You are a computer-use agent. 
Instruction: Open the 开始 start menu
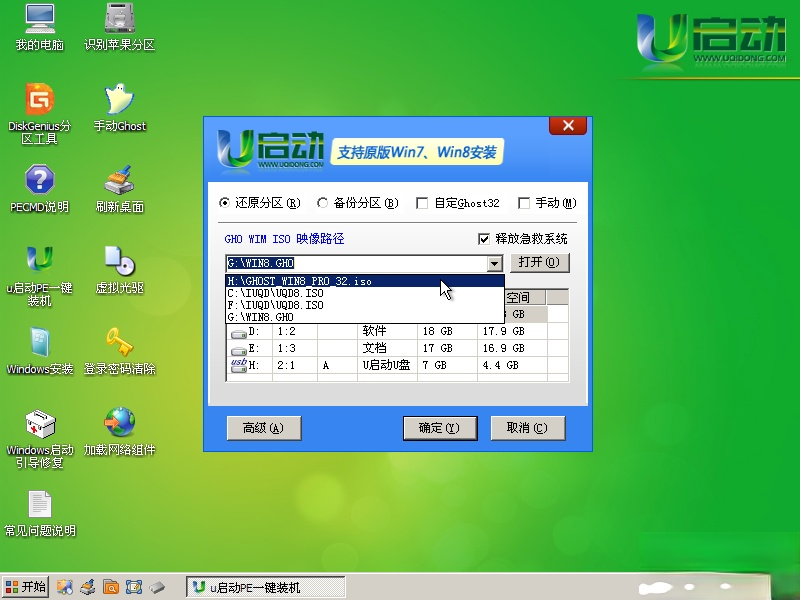[x=26, y=587]
